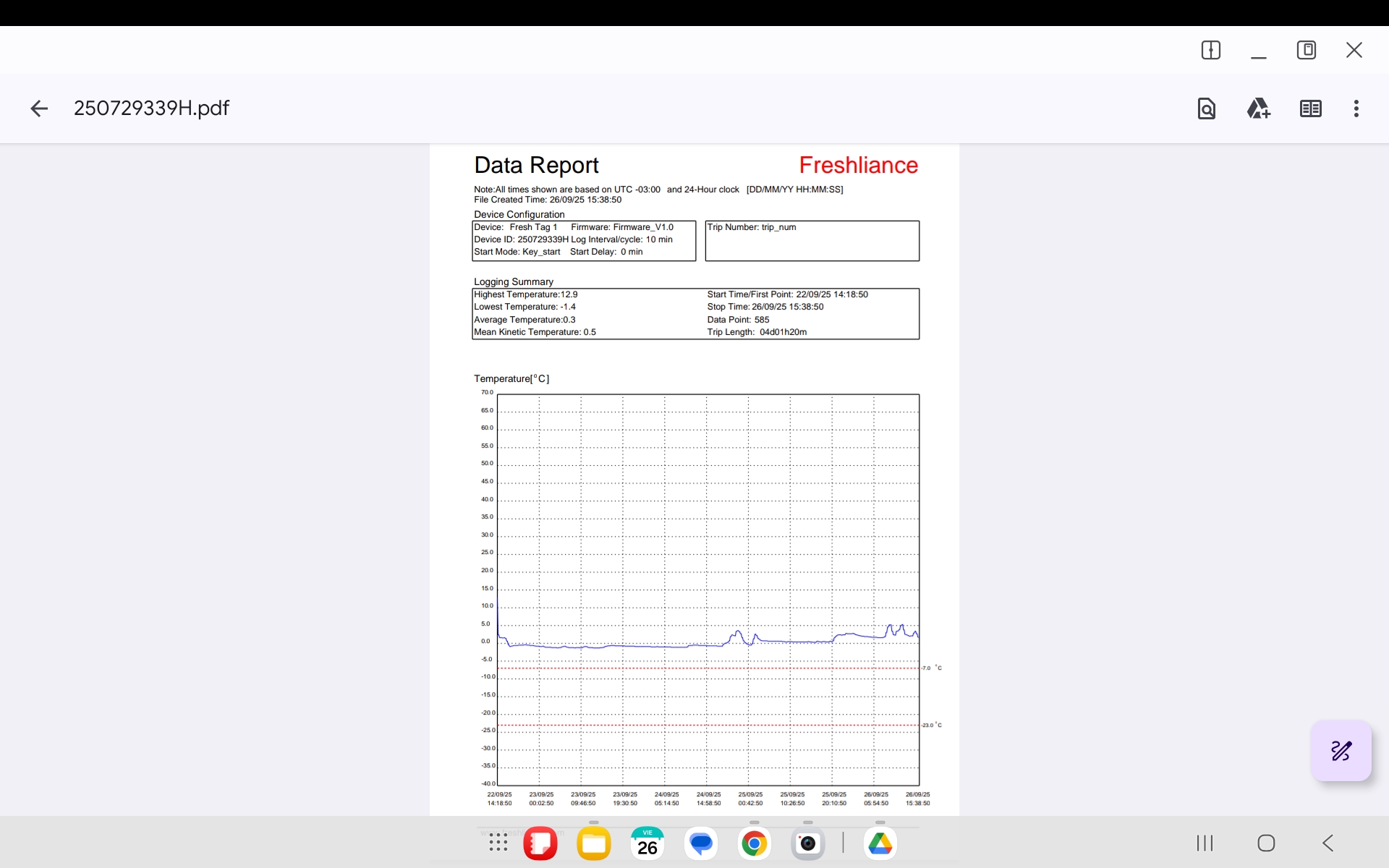
Task: Open the yellow My Files app
Action: click(x=593, y=843)
